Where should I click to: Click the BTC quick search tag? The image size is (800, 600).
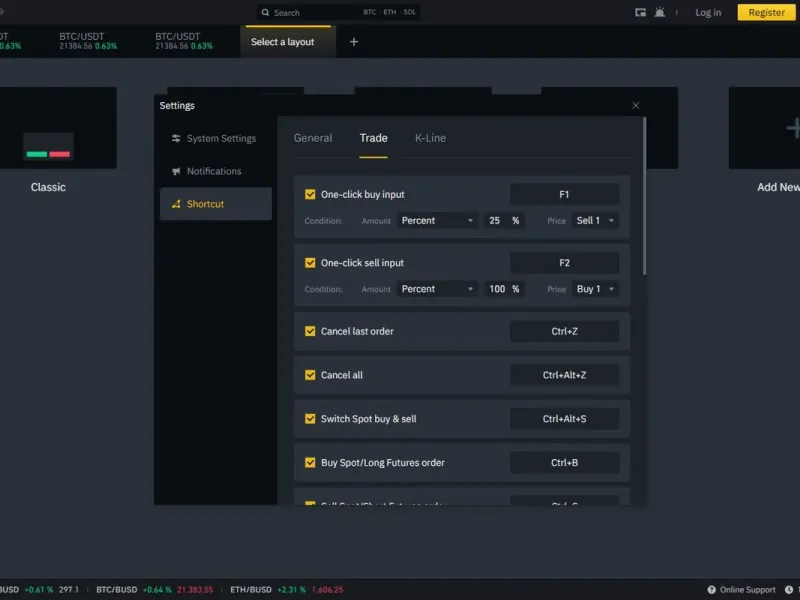369,12
